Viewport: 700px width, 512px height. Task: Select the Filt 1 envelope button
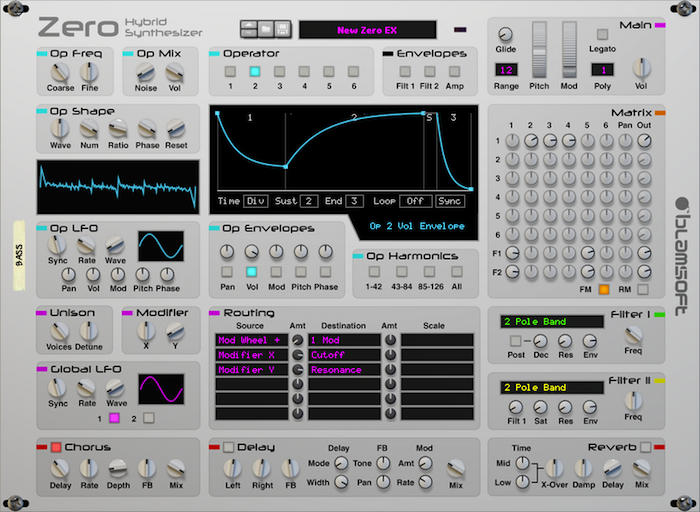click(405, 71)
